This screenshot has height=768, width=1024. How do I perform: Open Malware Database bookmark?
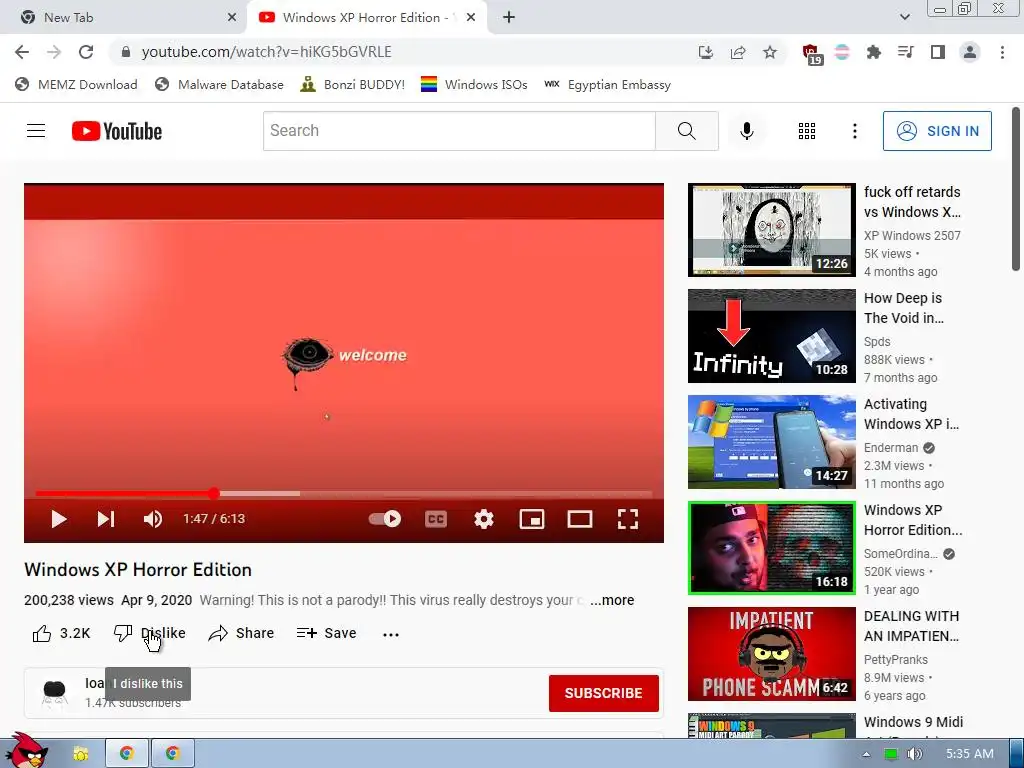coord(219,85)
